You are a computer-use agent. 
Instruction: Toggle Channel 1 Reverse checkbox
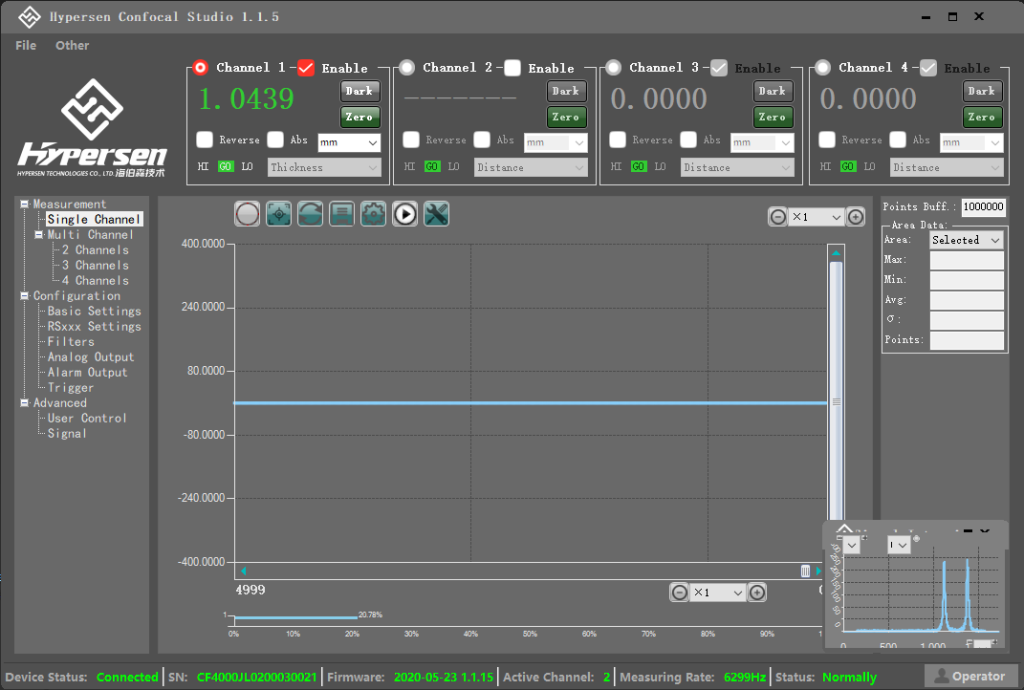205,140
